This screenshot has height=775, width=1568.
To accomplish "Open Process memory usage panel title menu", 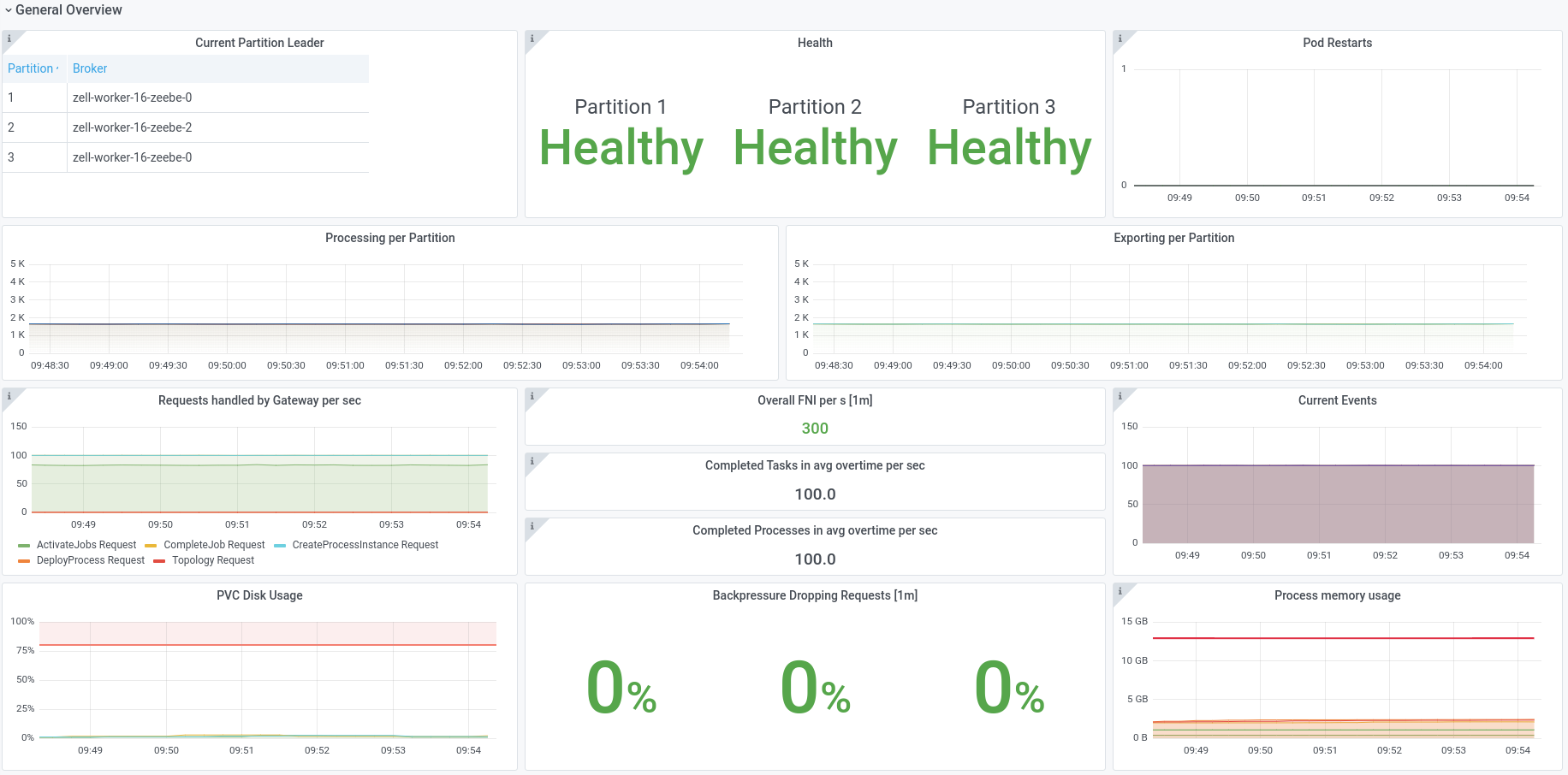I will click(x=1337, y=595).
